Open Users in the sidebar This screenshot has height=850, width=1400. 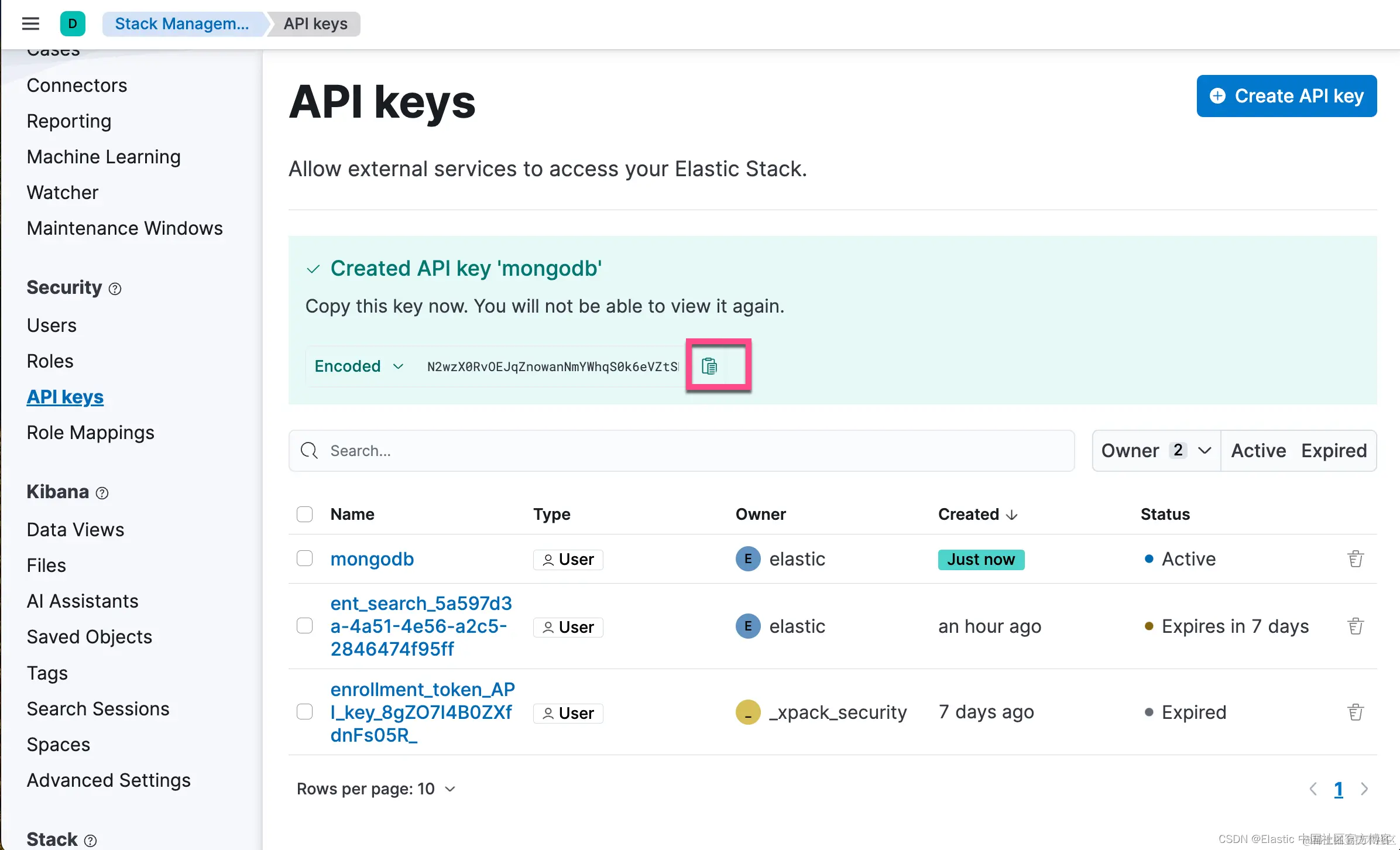pyautogui.click(x=52, y=325)
